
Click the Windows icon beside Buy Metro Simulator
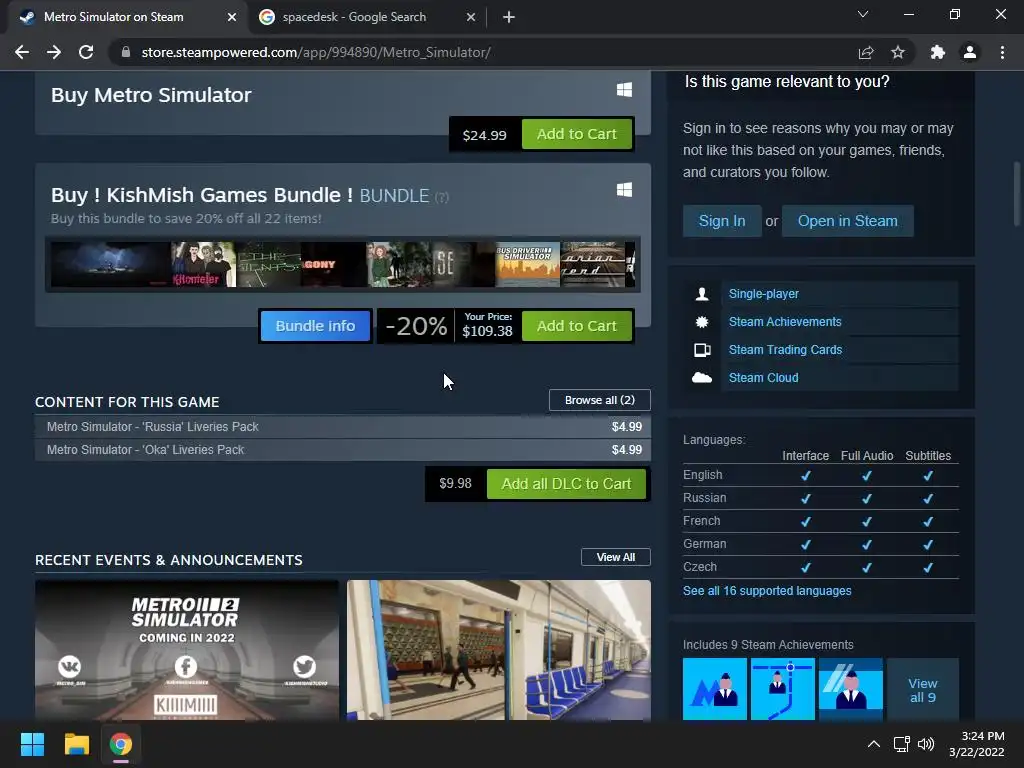coord(624,90)
